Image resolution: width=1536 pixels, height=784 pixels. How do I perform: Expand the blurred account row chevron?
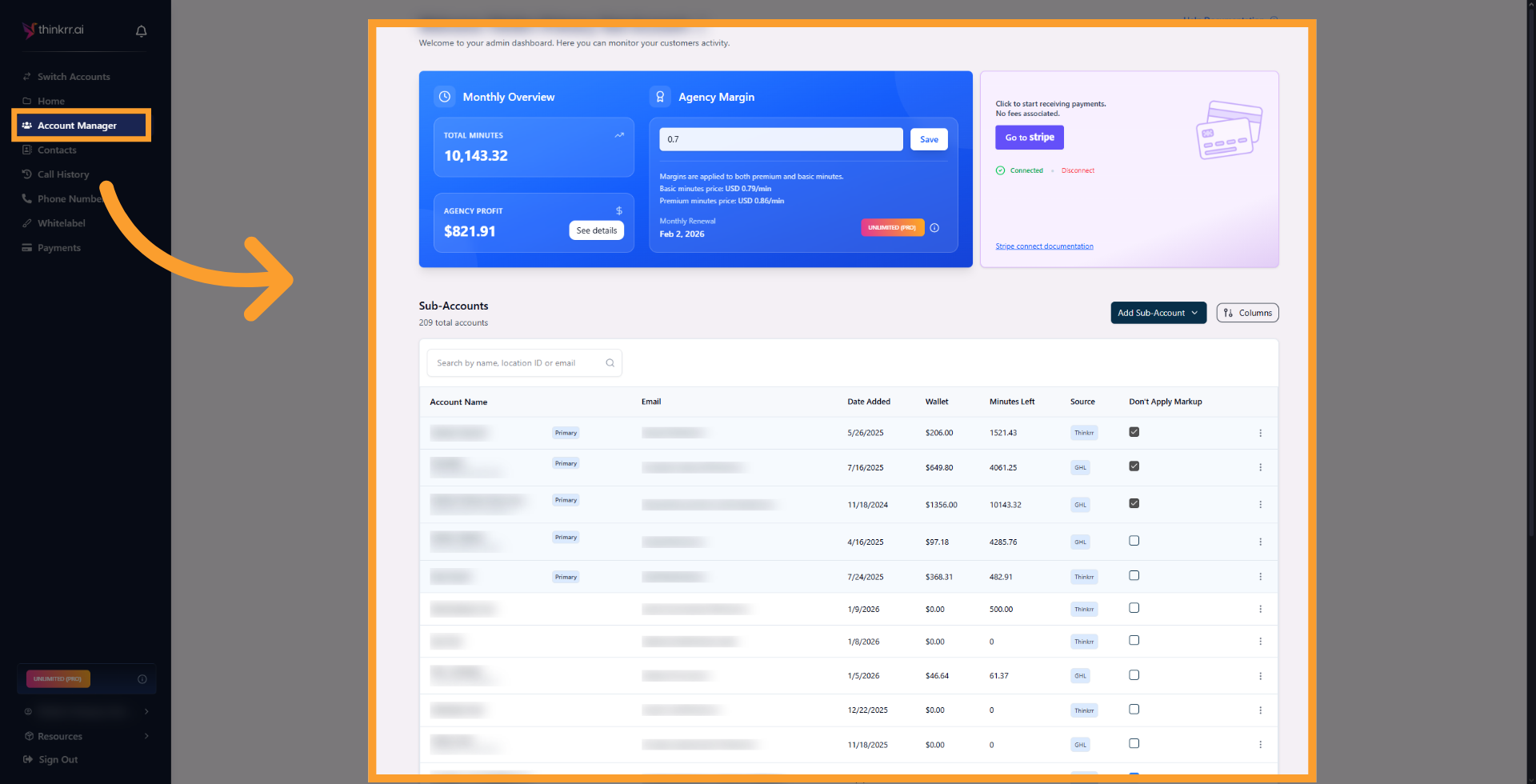[x=146, y=711]
